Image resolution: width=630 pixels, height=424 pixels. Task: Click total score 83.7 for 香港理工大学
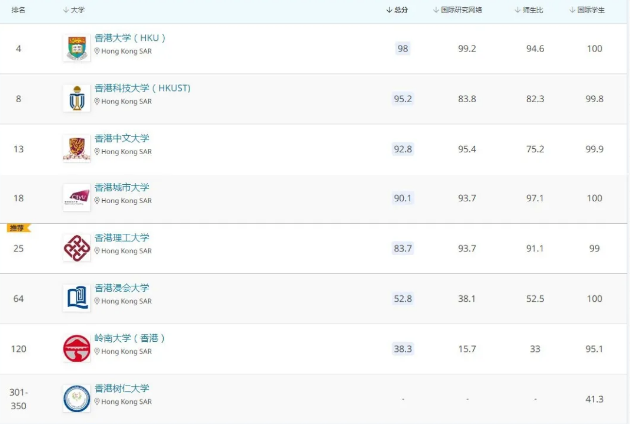point(403,248)
